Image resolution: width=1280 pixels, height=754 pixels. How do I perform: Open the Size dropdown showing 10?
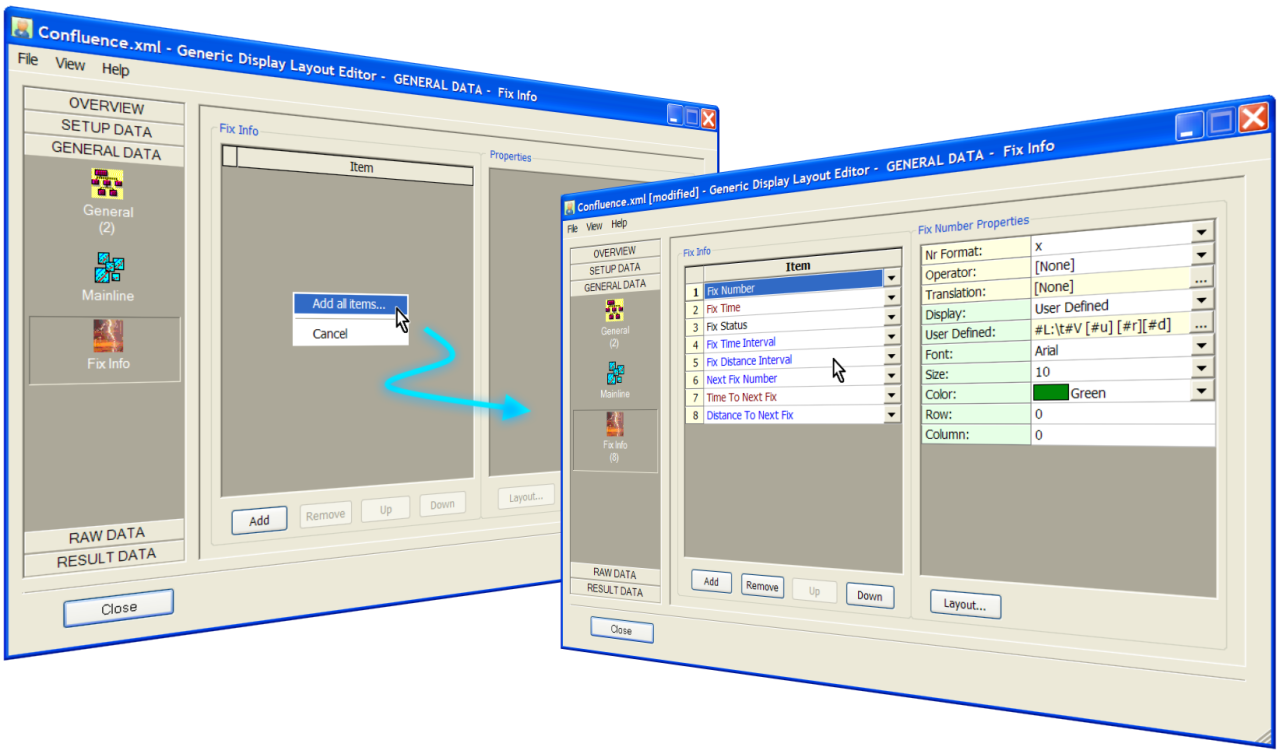point(1204,368)
